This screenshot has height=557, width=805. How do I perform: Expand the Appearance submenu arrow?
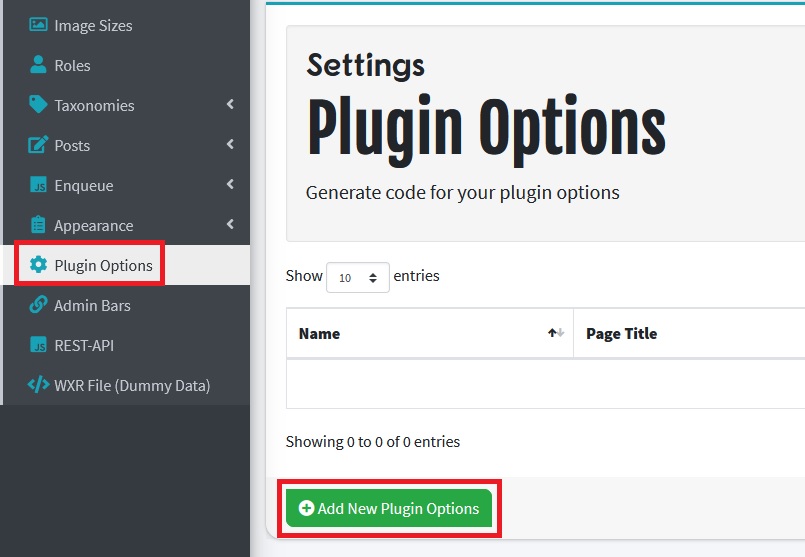pyautogui.click(x=230, y=225)
